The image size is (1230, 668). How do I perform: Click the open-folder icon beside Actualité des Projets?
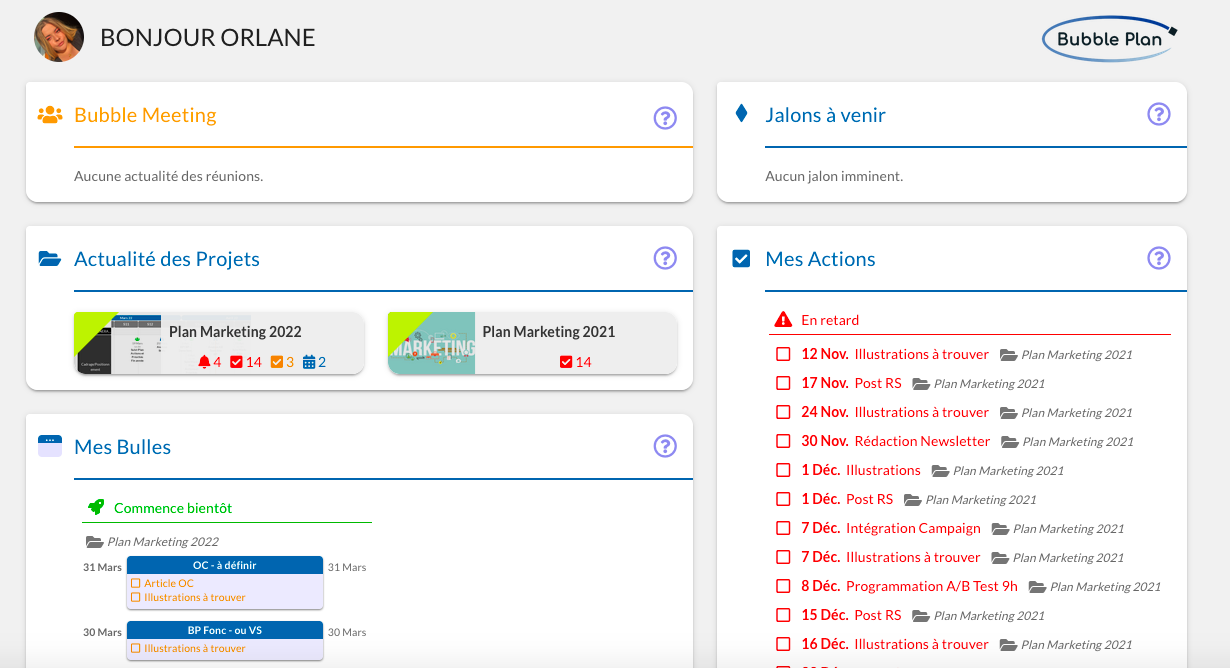tap(50, 259)
